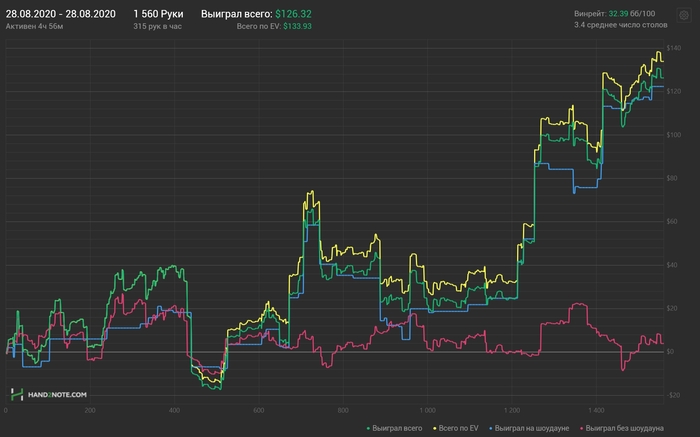The width and height of the screenshot is (700, 437).
Task: Toggle the 'Всего по EV' legend entry
Action: click(x=456, y=428)
